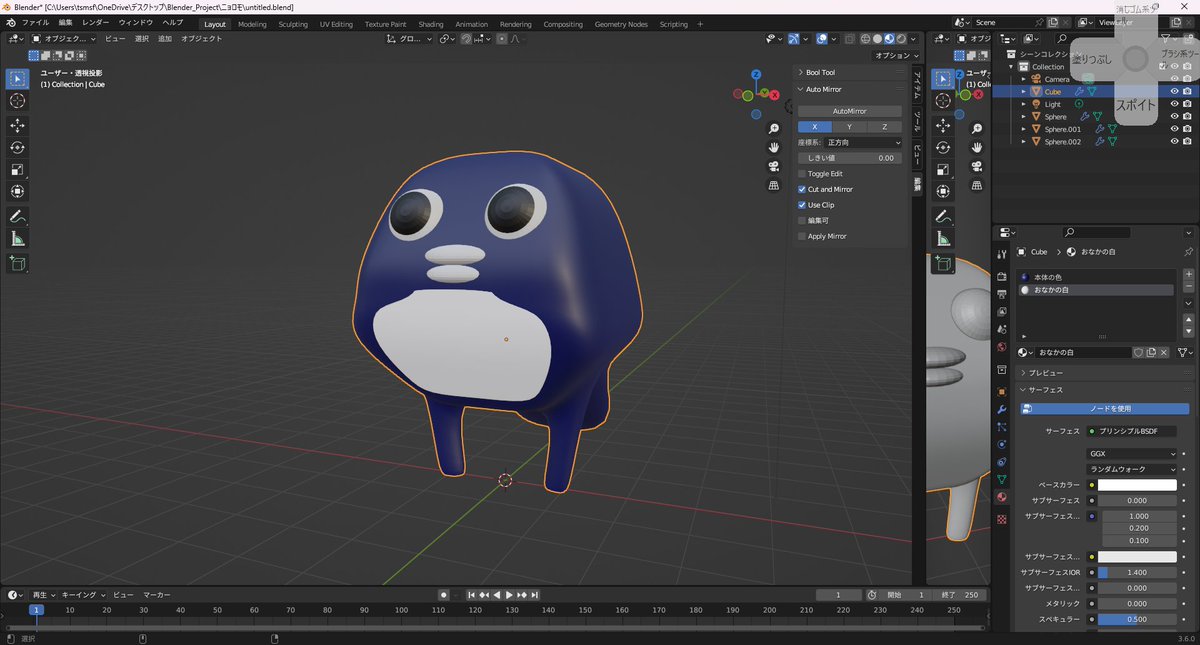Enable the Toggle Edit checkbox
The height and width of the screenshot is (645, 1200).
point(802,174)
